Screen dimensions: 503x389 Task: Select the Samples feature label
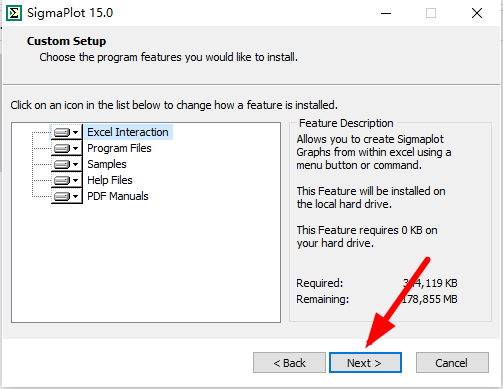click(x=107, y=164)
